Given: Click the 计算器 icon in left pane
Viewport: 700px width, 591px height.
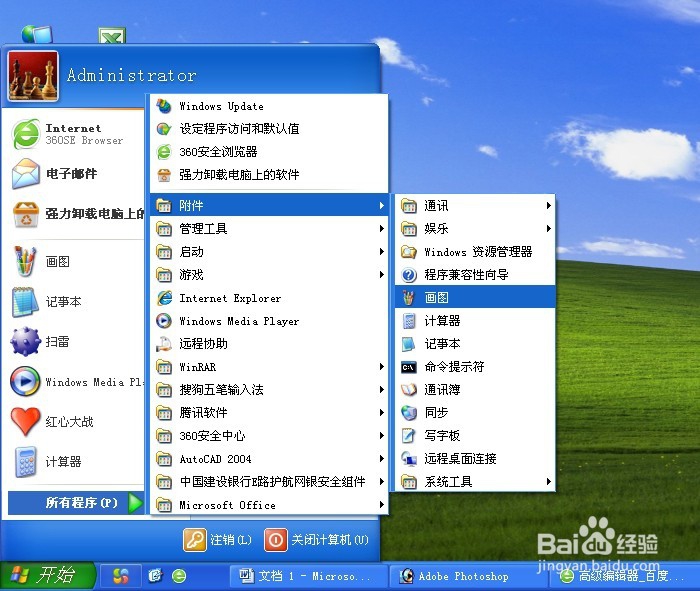Looking at the screenshot, I should tap(25, 462).
